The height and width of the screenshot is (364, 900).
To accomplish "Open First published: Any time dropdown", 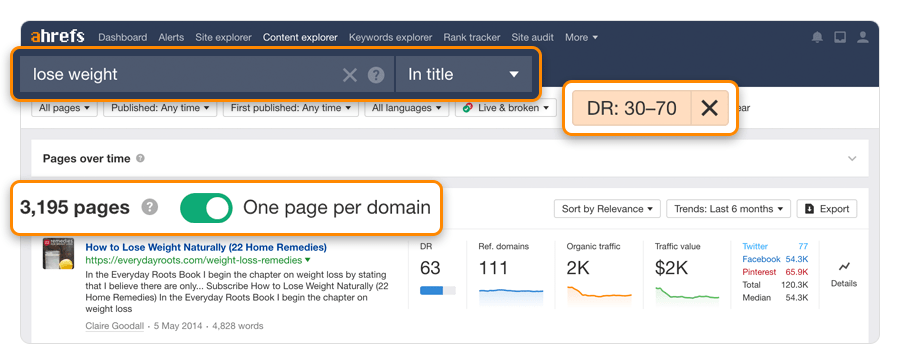I will coord(290,108).
